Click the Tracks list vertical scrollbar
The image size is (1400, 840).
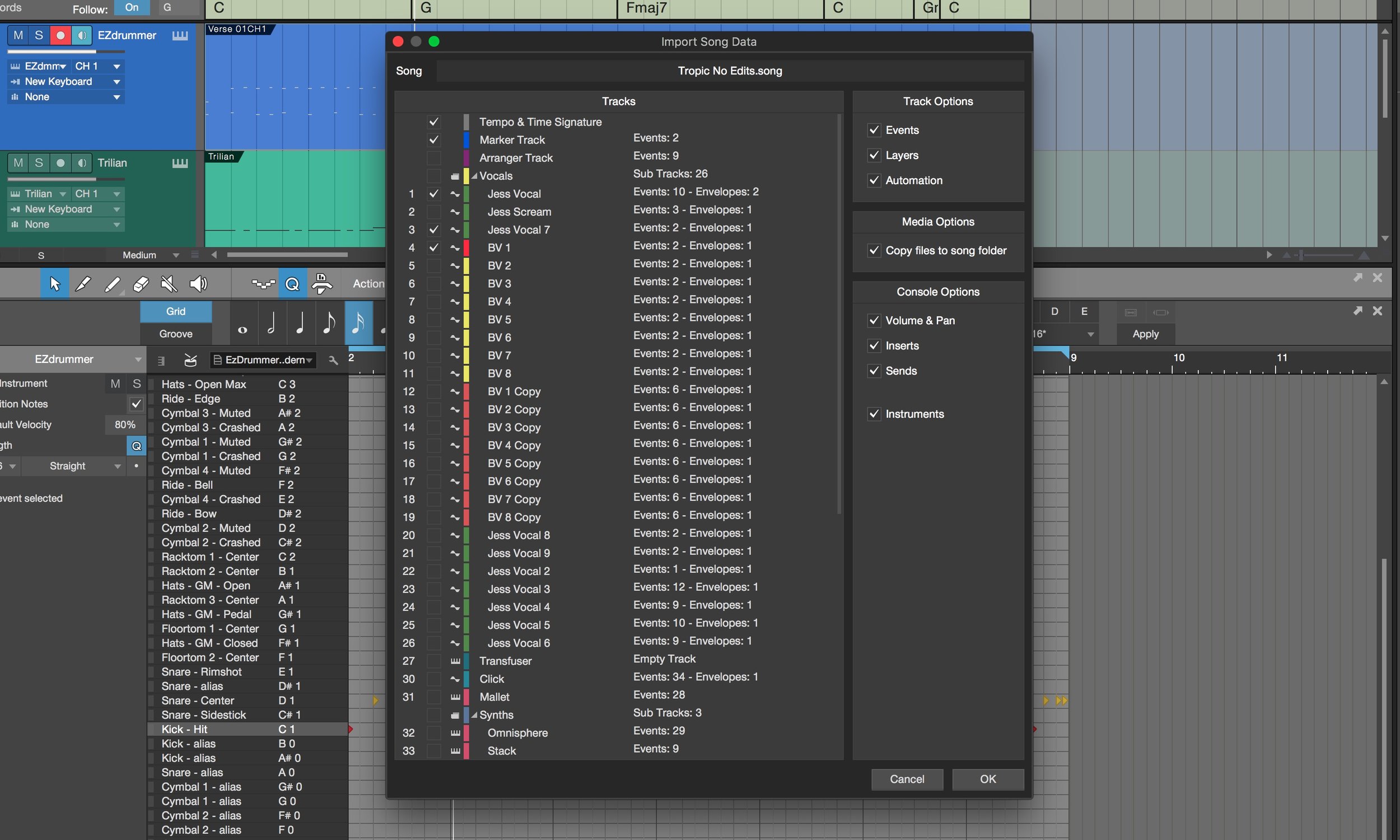point(839,314)
